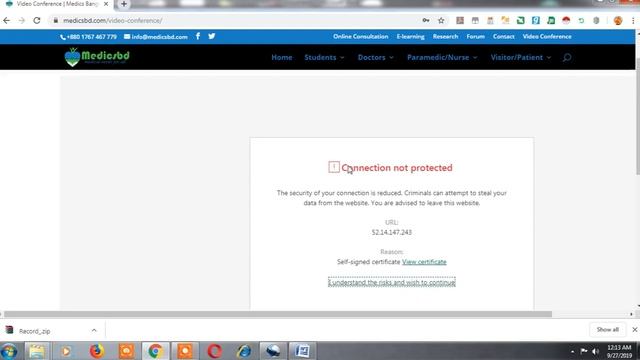Open E-learning in the top bar
The height and width of the screenshot is (360, 640).
[x=410, y=36]
